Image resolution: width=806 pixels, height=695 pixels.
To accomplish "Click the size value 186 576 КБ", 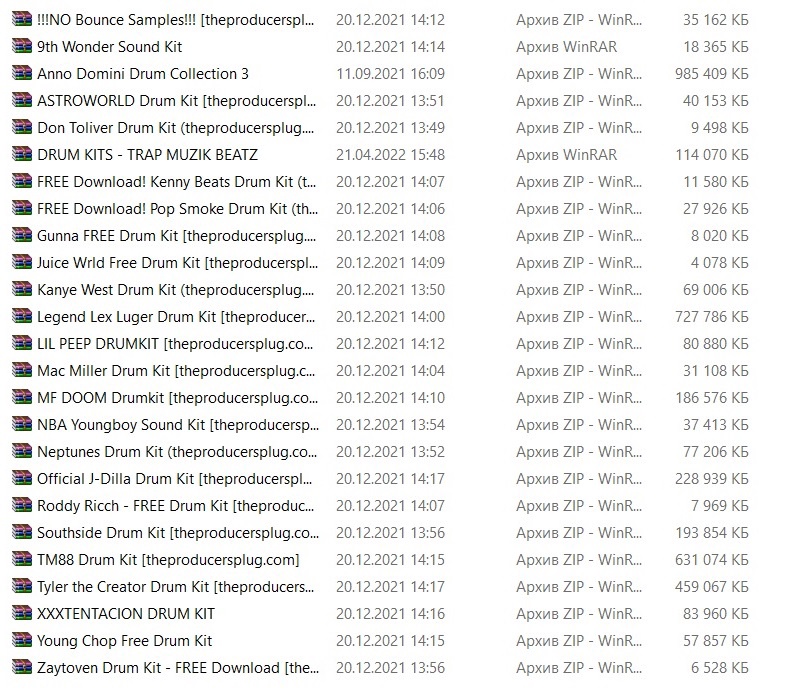I will tap(712, 397).
